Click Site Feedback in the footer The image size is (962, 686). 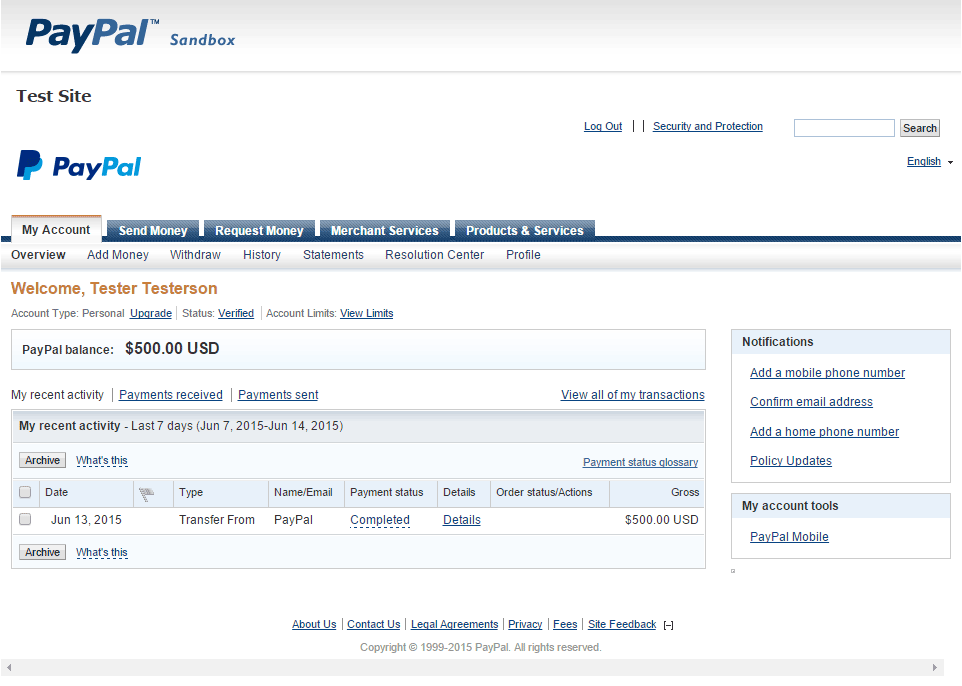622,625
